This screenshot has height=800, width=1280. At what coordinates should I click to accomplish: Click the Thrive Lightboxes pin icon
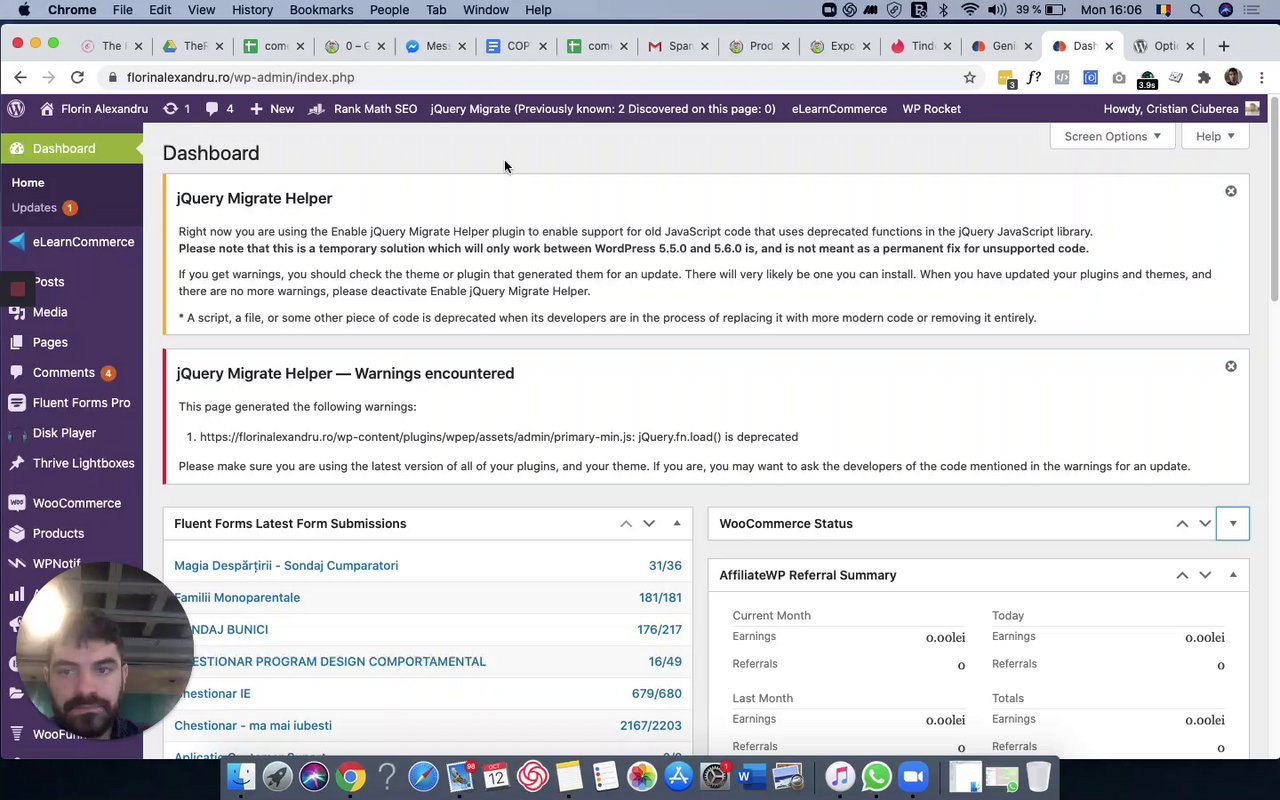[x=16, y=463]
